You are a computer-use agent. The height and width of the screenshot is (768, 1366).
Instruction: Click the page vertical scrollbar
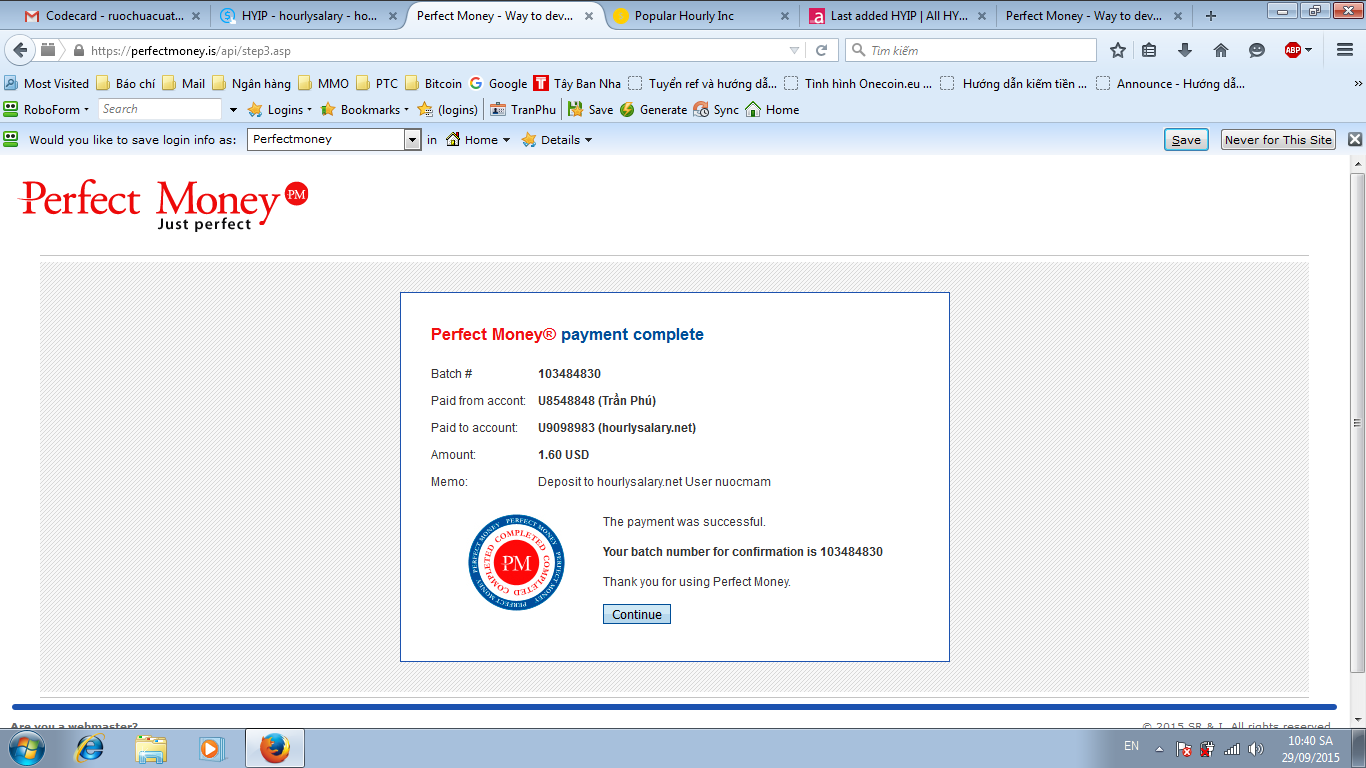click(1357, 422)
